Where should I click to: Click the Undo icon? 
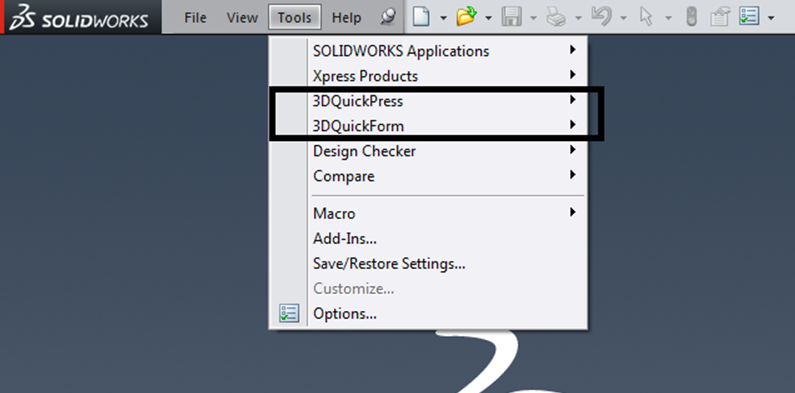[601, 17]
